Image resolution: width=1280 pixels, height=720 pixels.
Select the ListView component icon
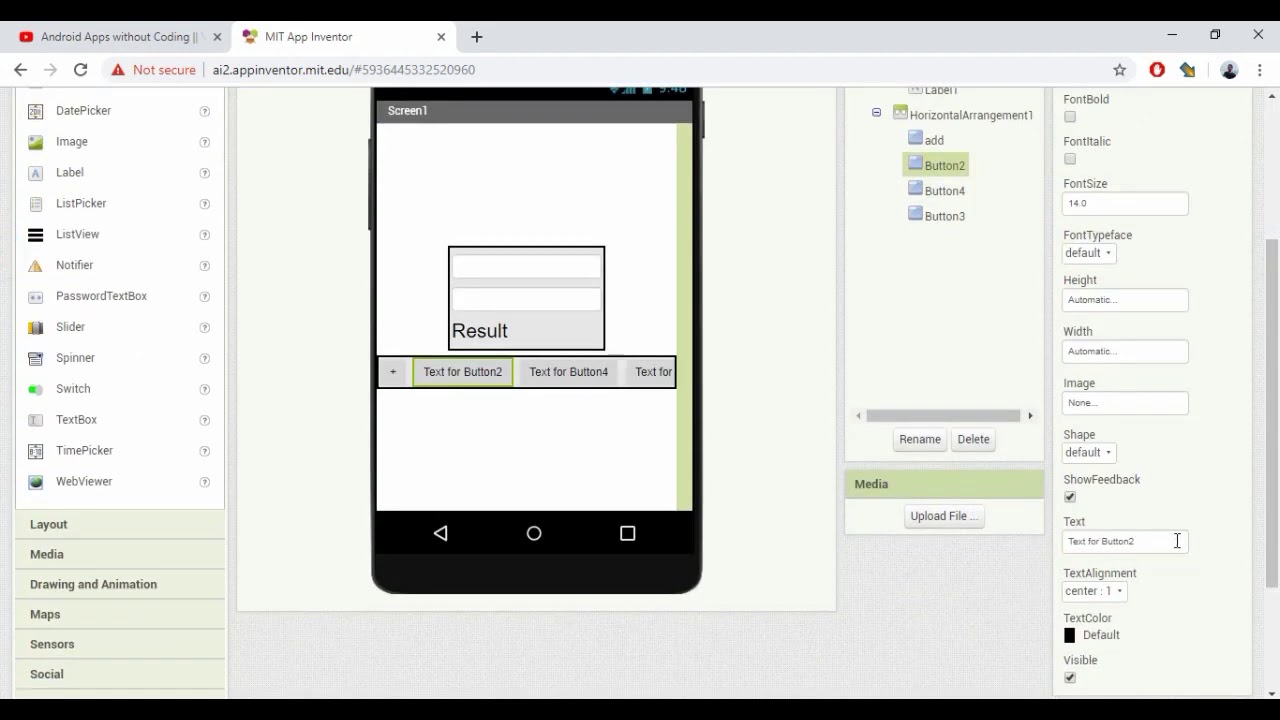tap(36, 235)
